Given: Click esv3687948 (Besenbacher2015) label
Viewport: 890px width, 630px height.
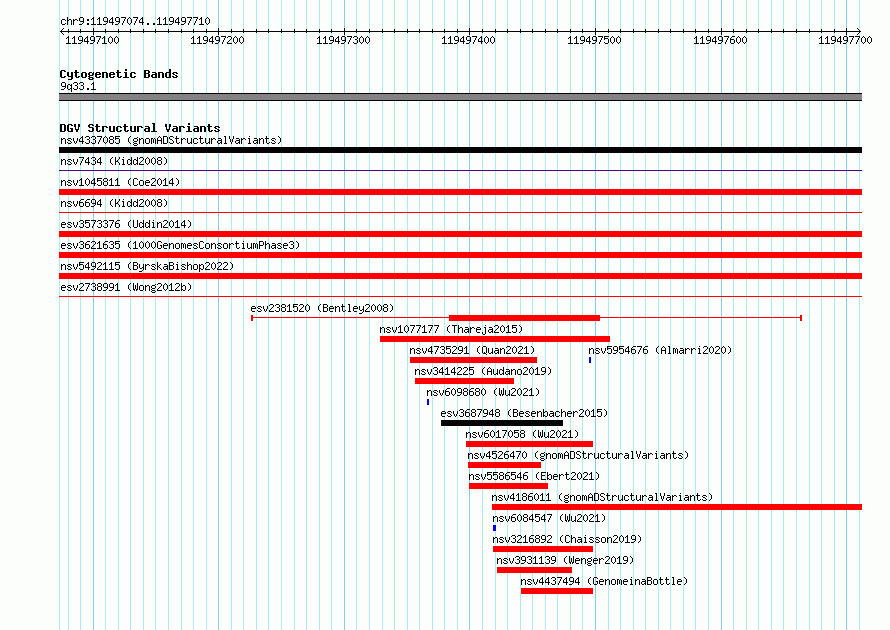Looking at the screenshot, I should click(524, 413).
